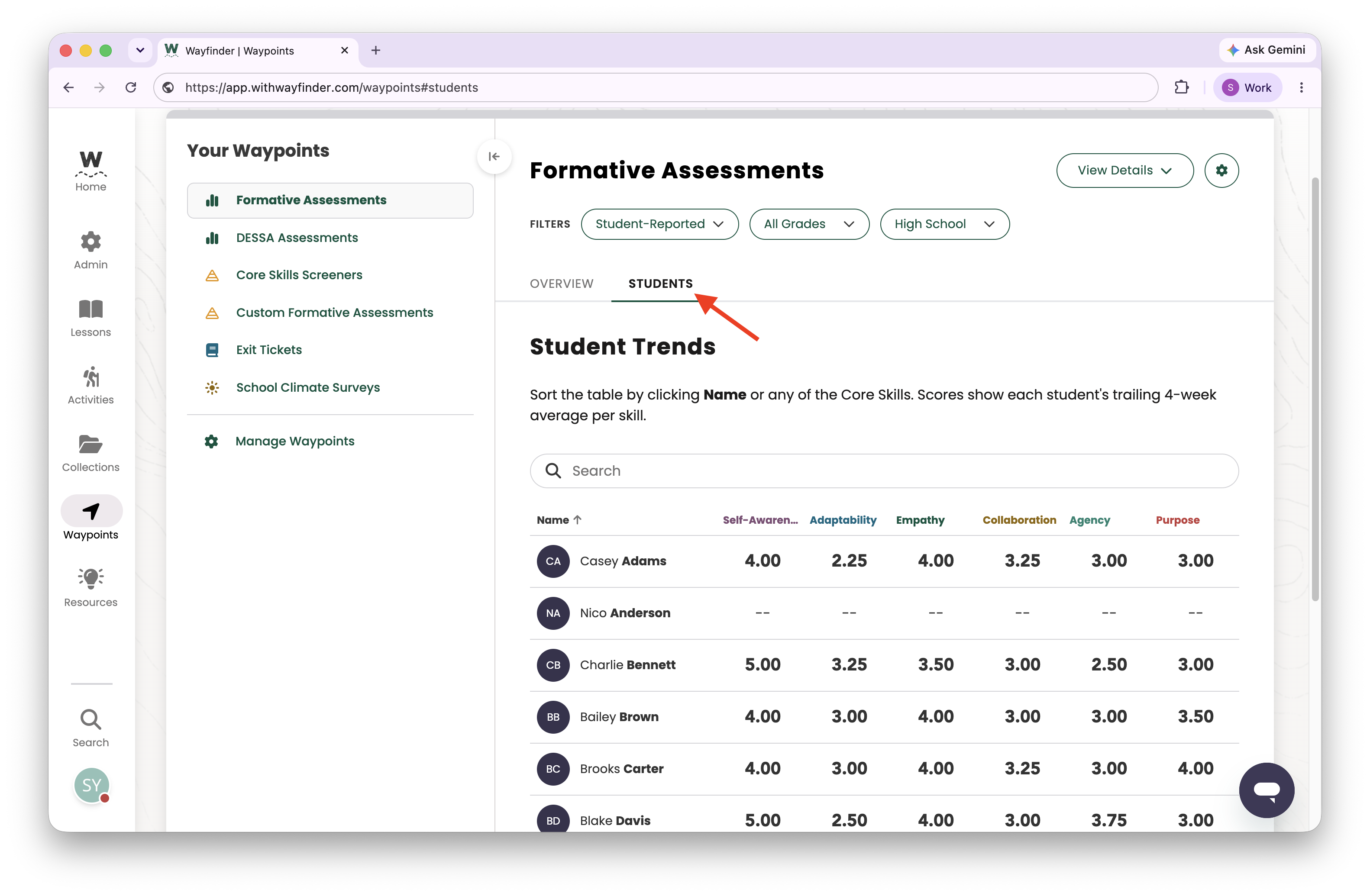This screenshot has height=896, width=1370.
Task: Open Activities hiker icon
Action: [x=91, y=377]
